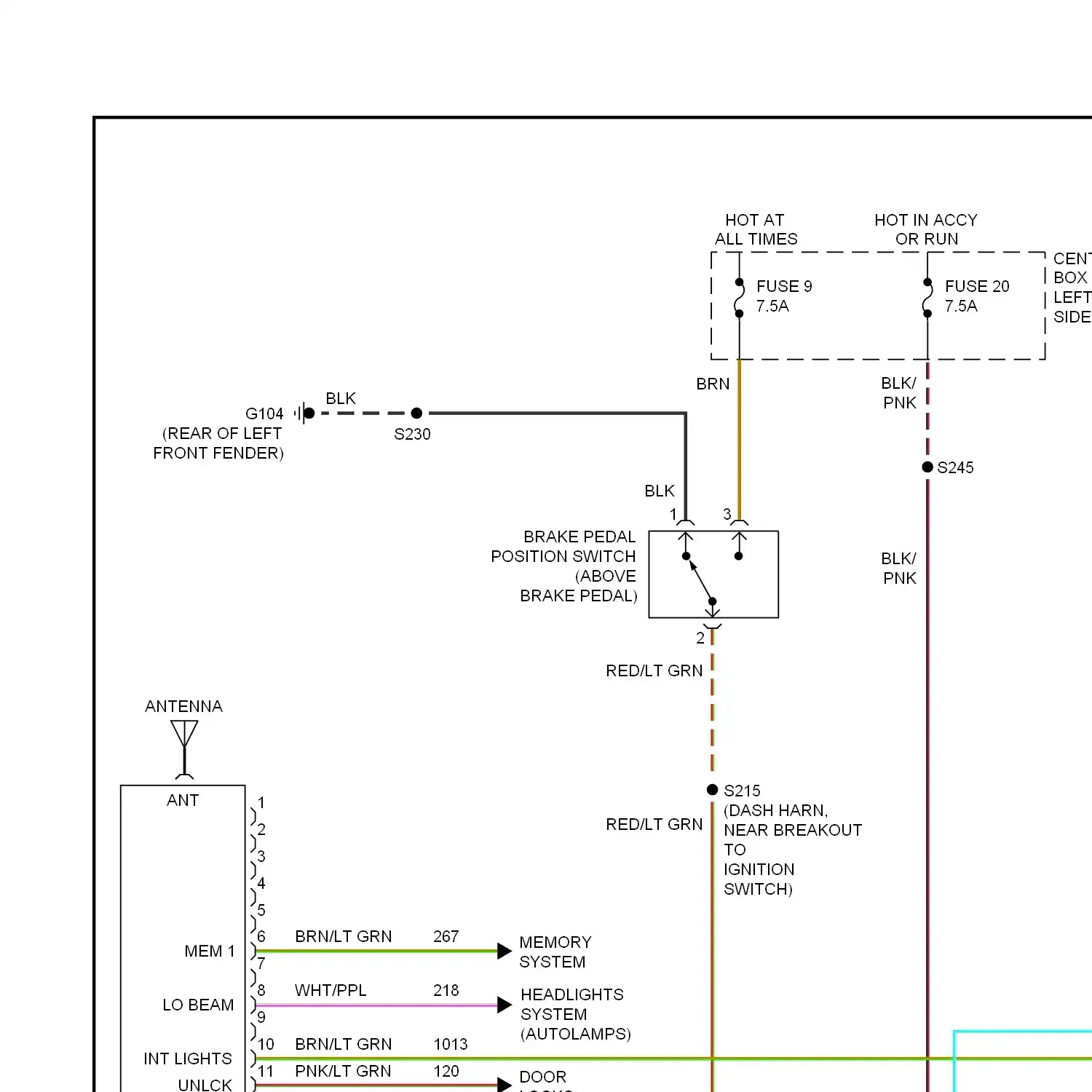The width and height of the screenshot is (1092, 1092).
Task: Select the 'HOT AT ALL TIMES' text
Action: [756, 229]
